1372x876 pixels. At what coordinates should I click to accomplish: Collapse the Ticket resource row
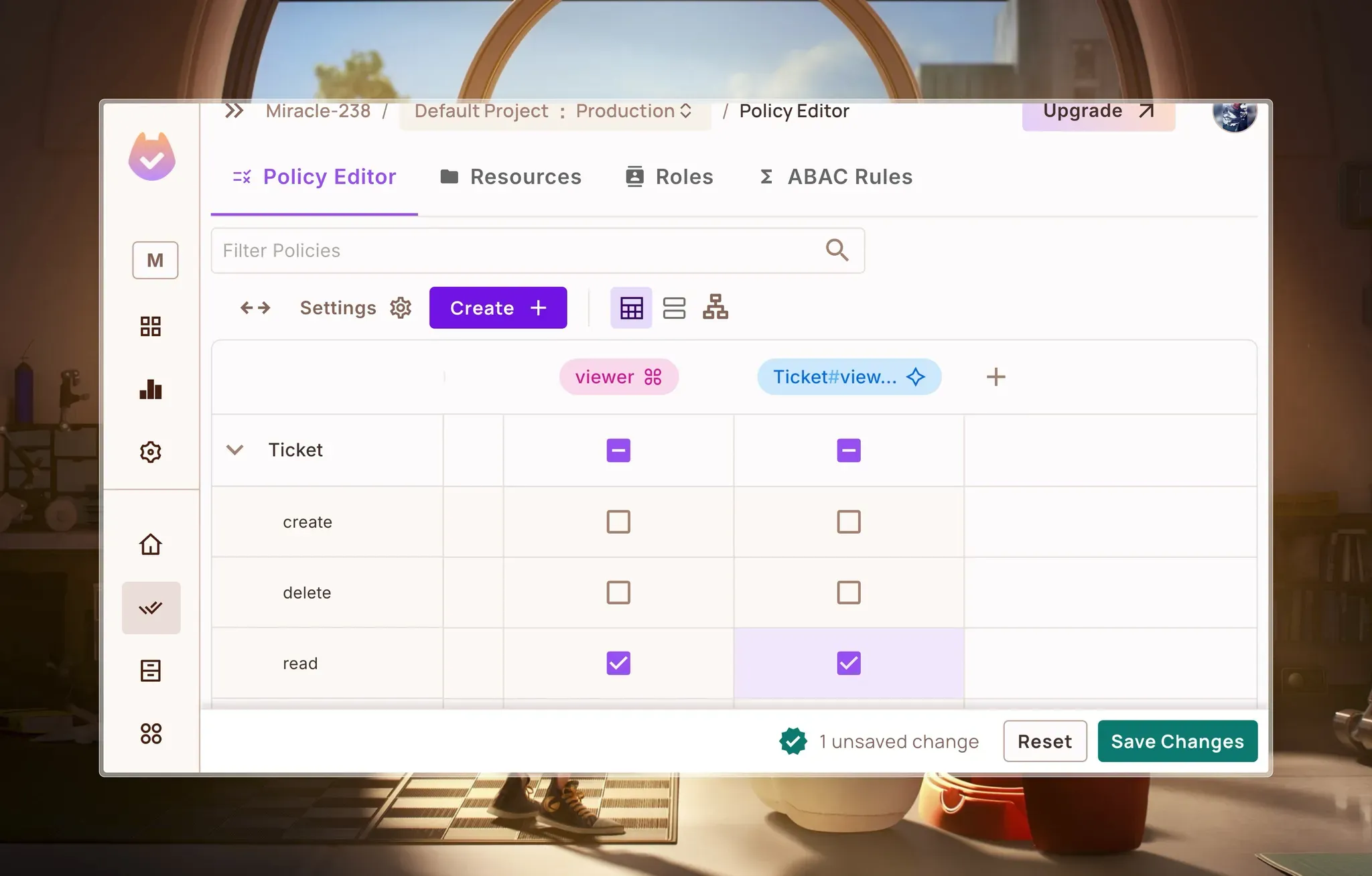tap(234, 450)
